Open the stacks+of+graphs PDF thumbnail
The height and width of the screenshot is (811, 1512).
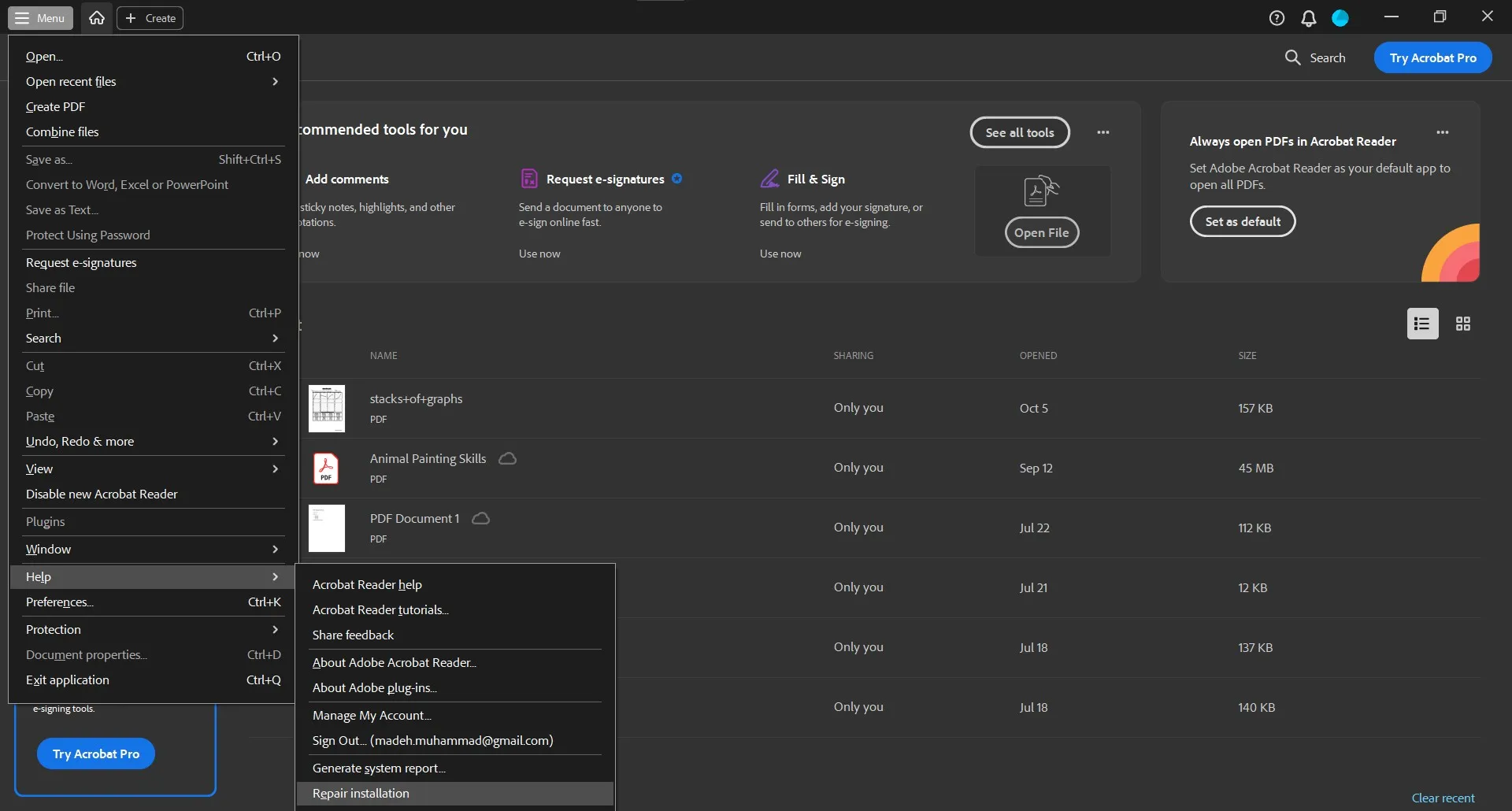327,408
